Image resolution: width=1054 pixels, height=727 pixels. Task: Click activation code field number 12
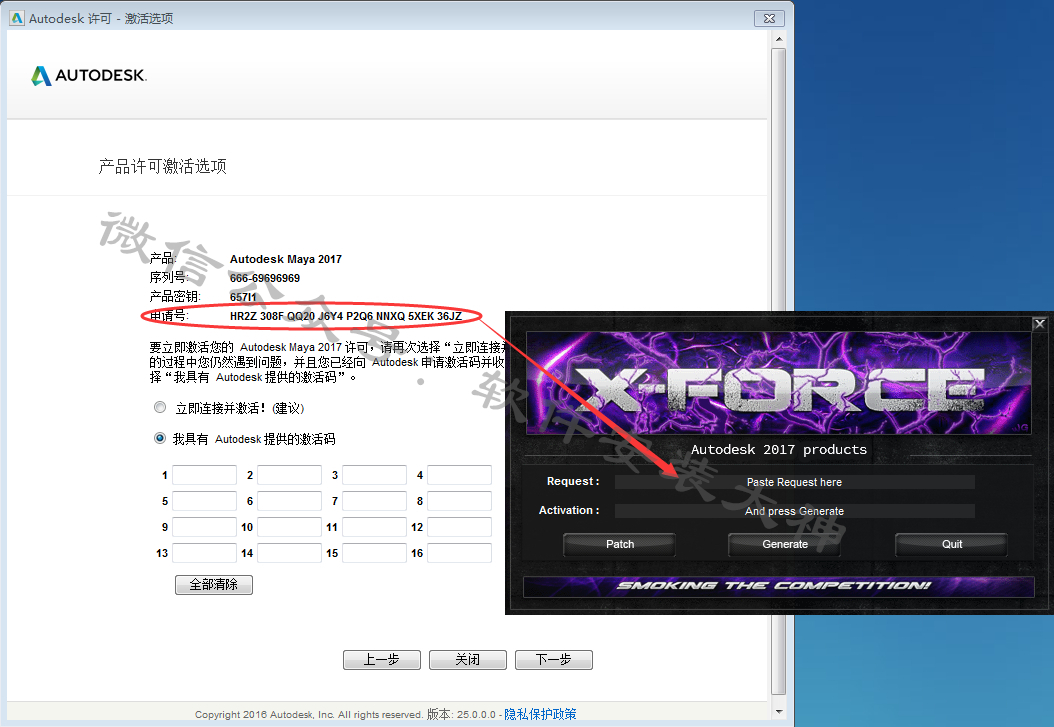point(460,527)
